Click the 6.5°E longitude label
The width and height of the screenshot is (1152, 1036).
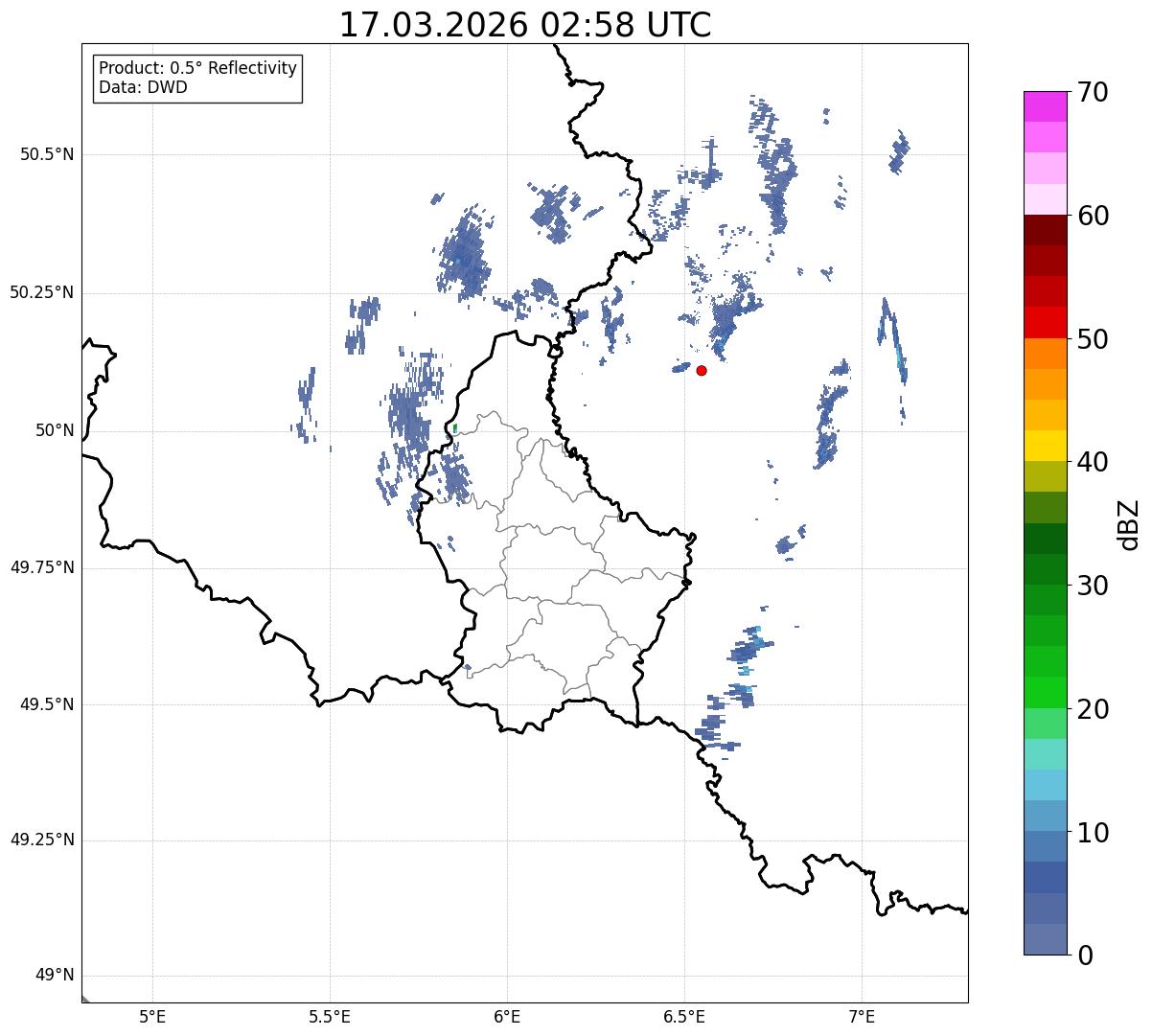(684, 1017)
